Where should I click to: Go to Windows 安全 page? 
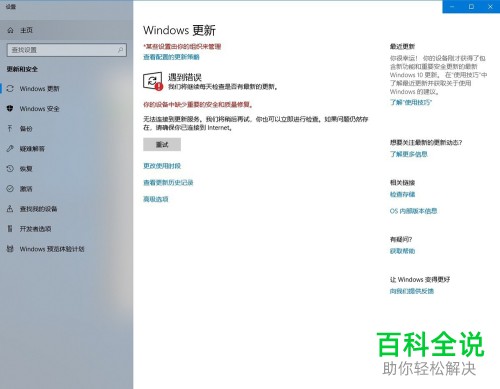(67, 109)
